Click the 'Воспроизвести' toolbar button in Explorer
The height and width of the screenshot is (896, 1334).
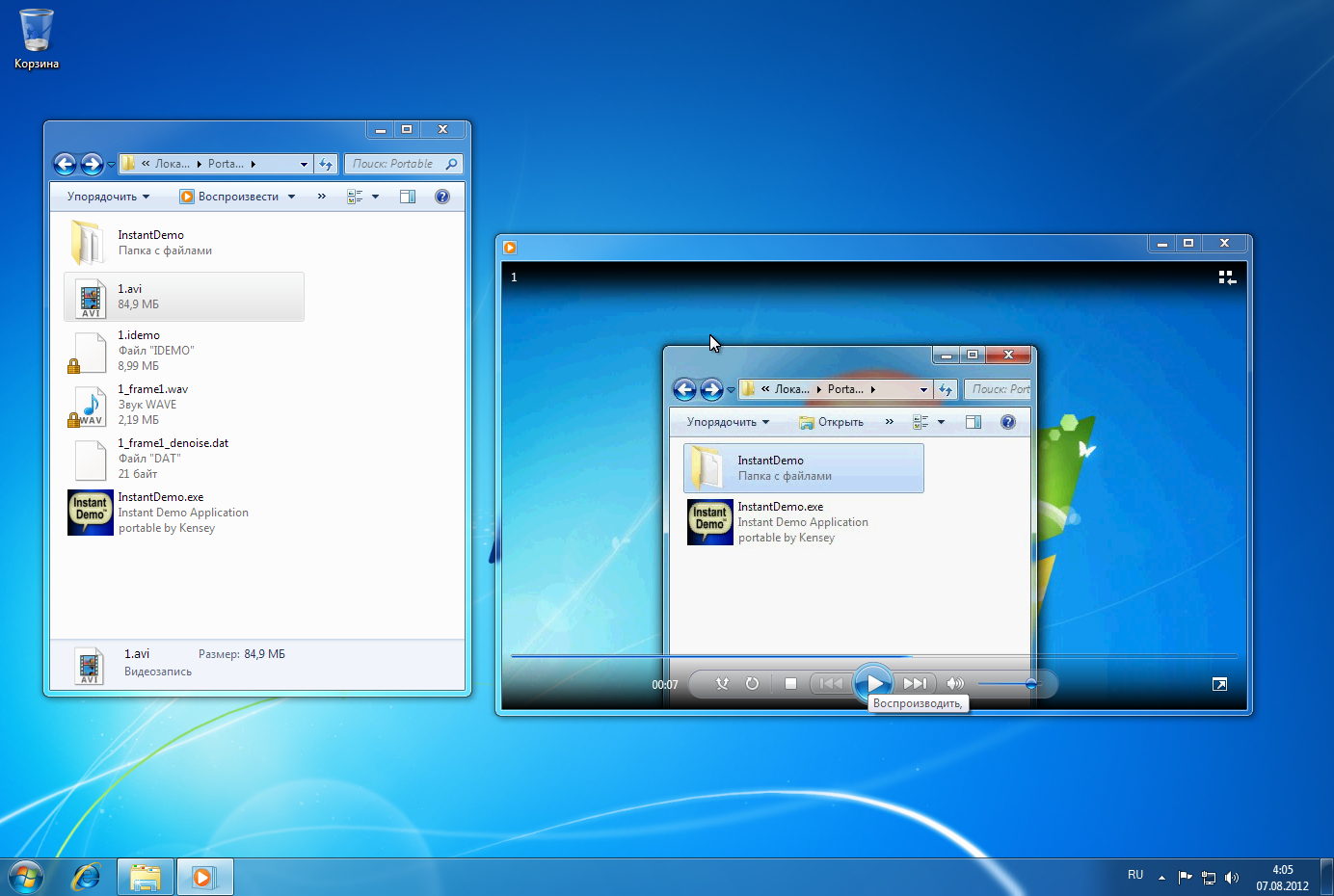[x=229, y=197]
